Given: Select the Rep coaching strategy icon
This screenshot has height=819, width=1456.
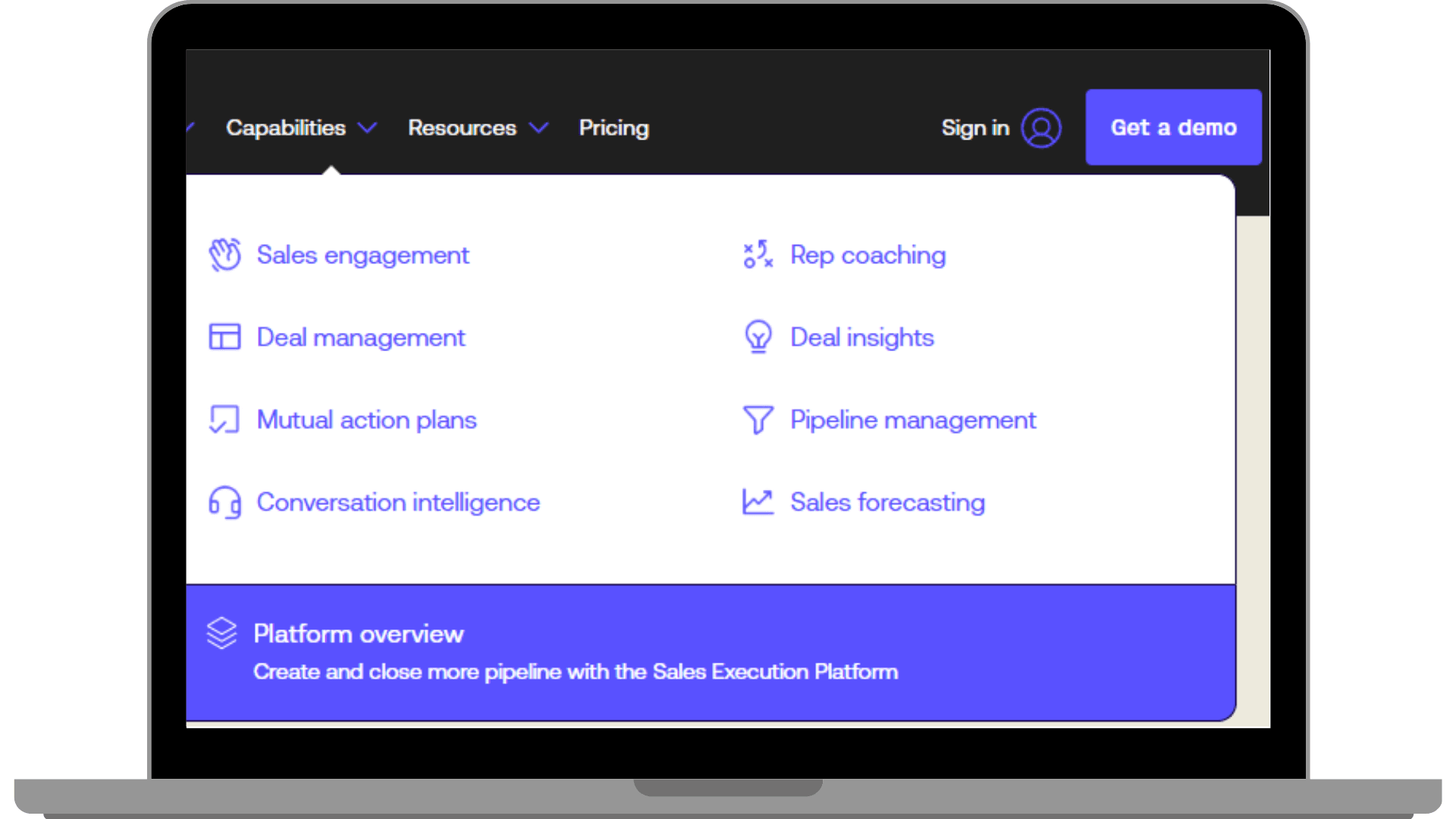Looking at the screenshot, I should pyautogui.click(x=758, y=255).
